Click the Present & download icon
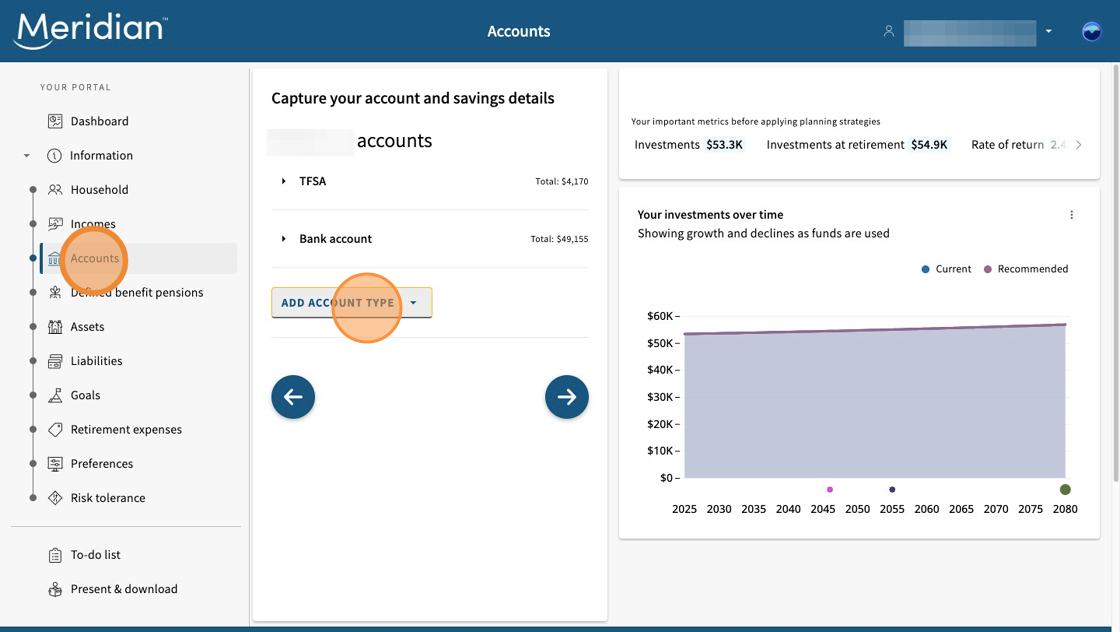The image size is (1120, 632). click(55, 589)
